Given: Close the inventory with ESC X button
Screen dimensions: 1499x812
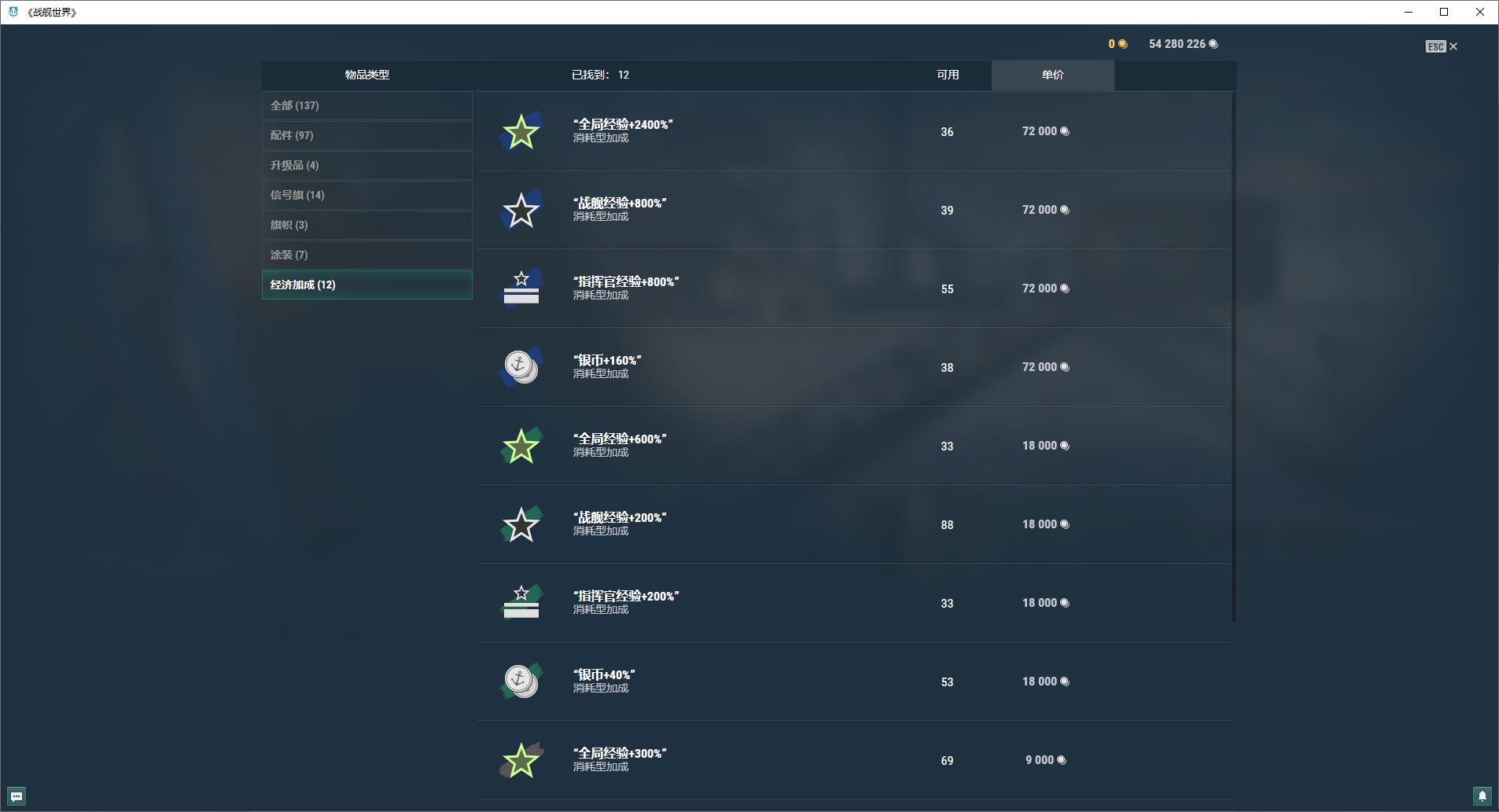Looking at the screenshot, I should pyautogui.click(x=1442, y=46).
